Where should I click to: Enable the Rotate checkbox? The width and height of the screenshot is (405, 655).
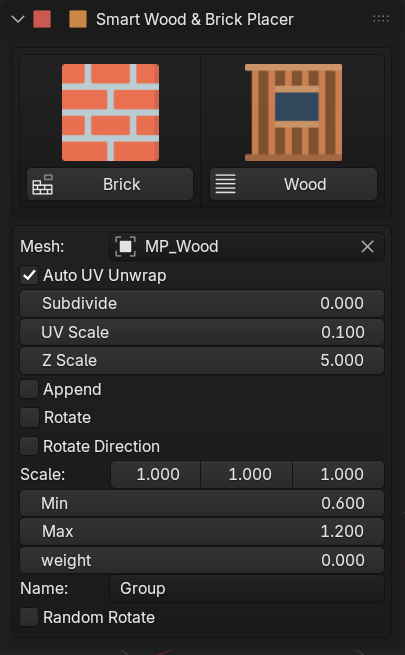tap(29, 418)
